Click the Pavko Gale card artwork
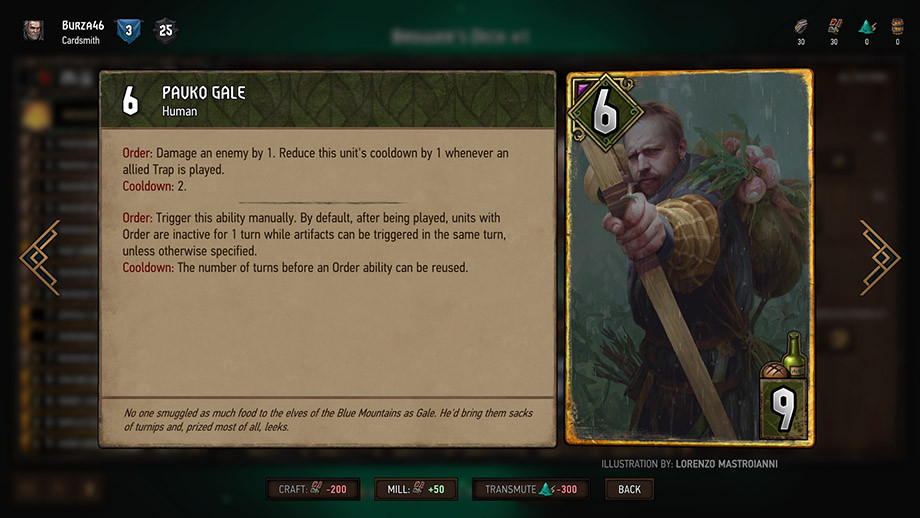Viewport: 920px width, 518px height. tap(689, 258)
